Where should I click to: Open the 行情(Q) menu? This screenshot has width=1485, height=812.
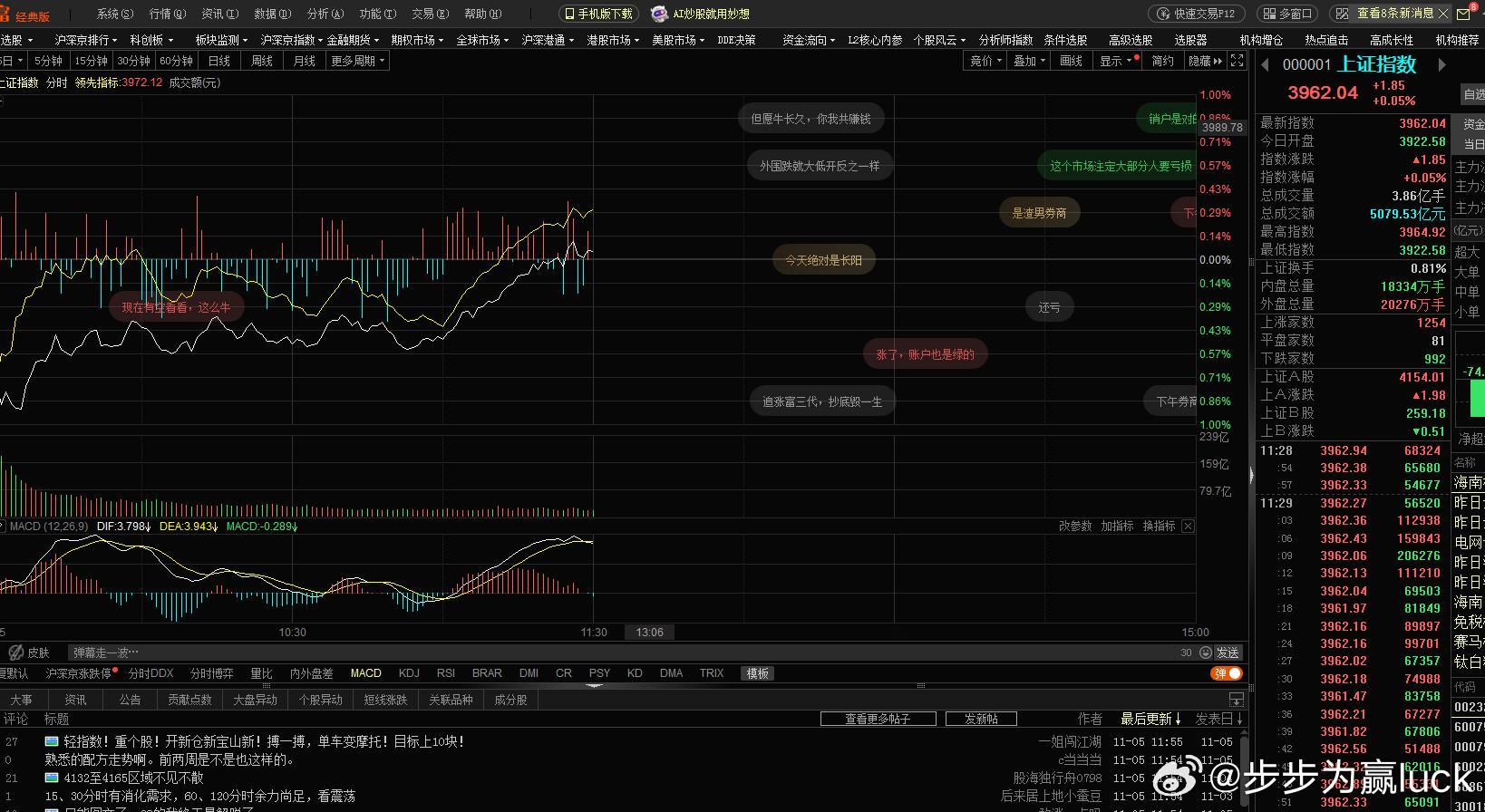coord(167,14)
